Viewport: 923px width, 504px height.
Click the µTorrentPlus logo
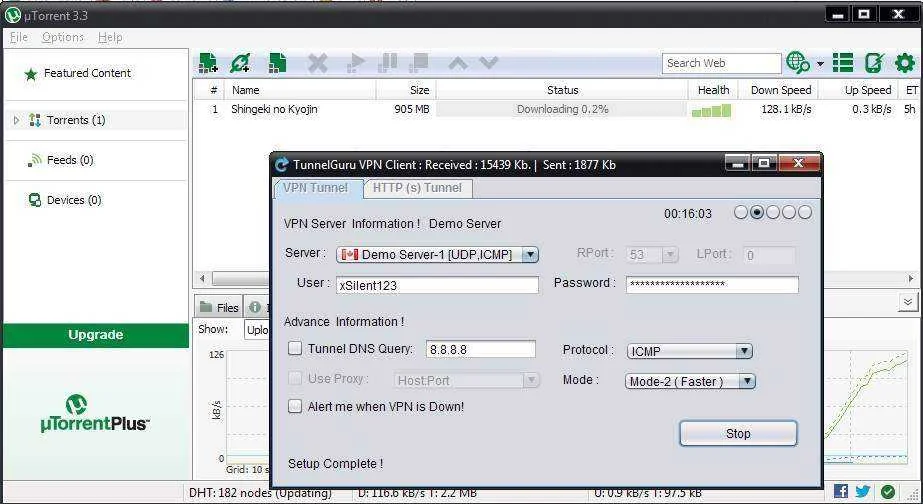click(95, 414)
